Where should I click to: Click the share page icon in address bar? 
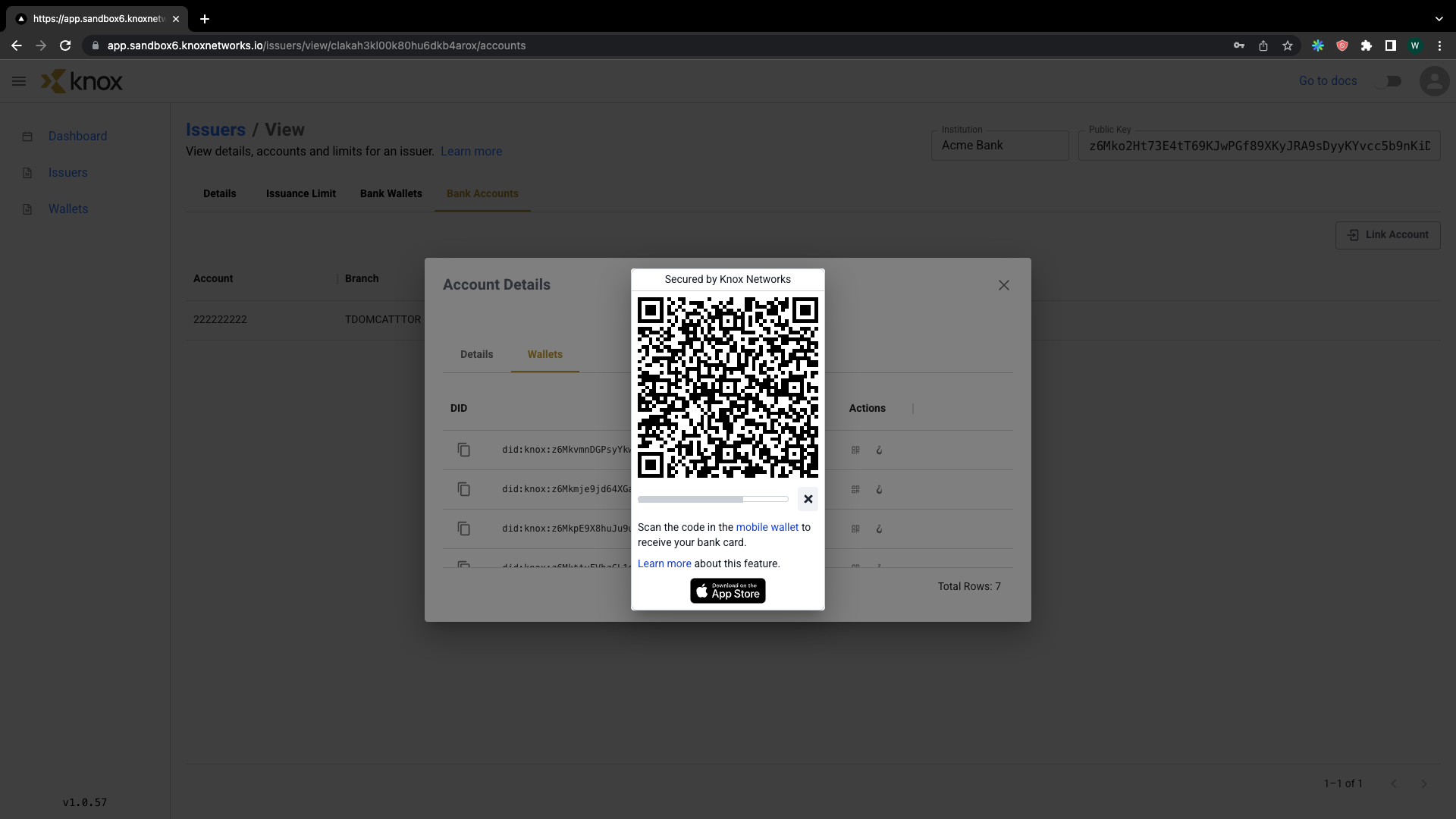(x=1263, y=45)
